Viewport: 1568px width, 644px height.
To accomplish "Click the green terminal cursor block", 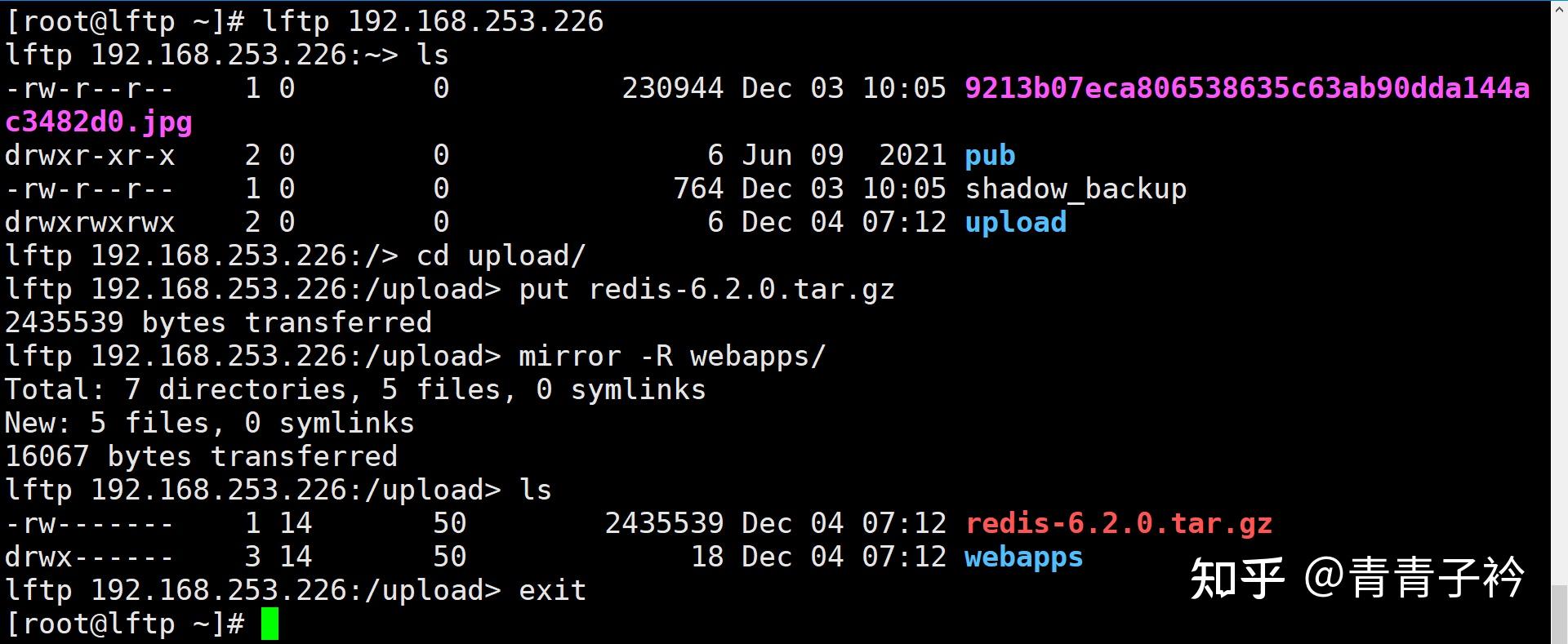I will coord(270,624).
